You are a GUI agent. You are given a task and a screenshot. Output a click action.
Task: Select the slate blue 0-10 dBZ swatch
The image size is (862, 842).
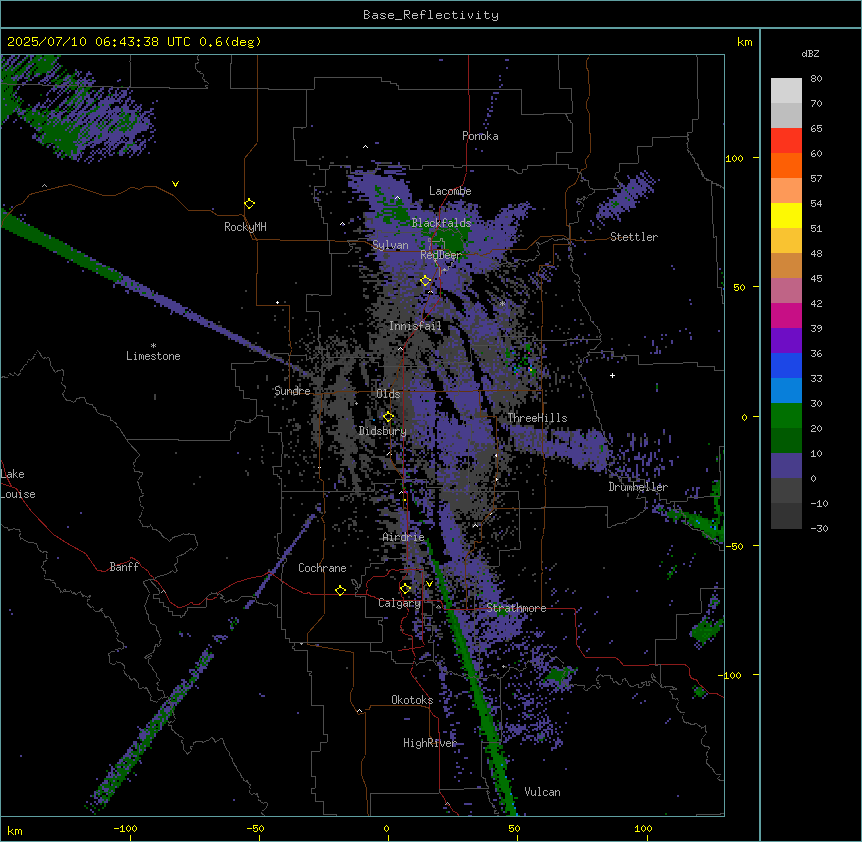pos(786,466)
